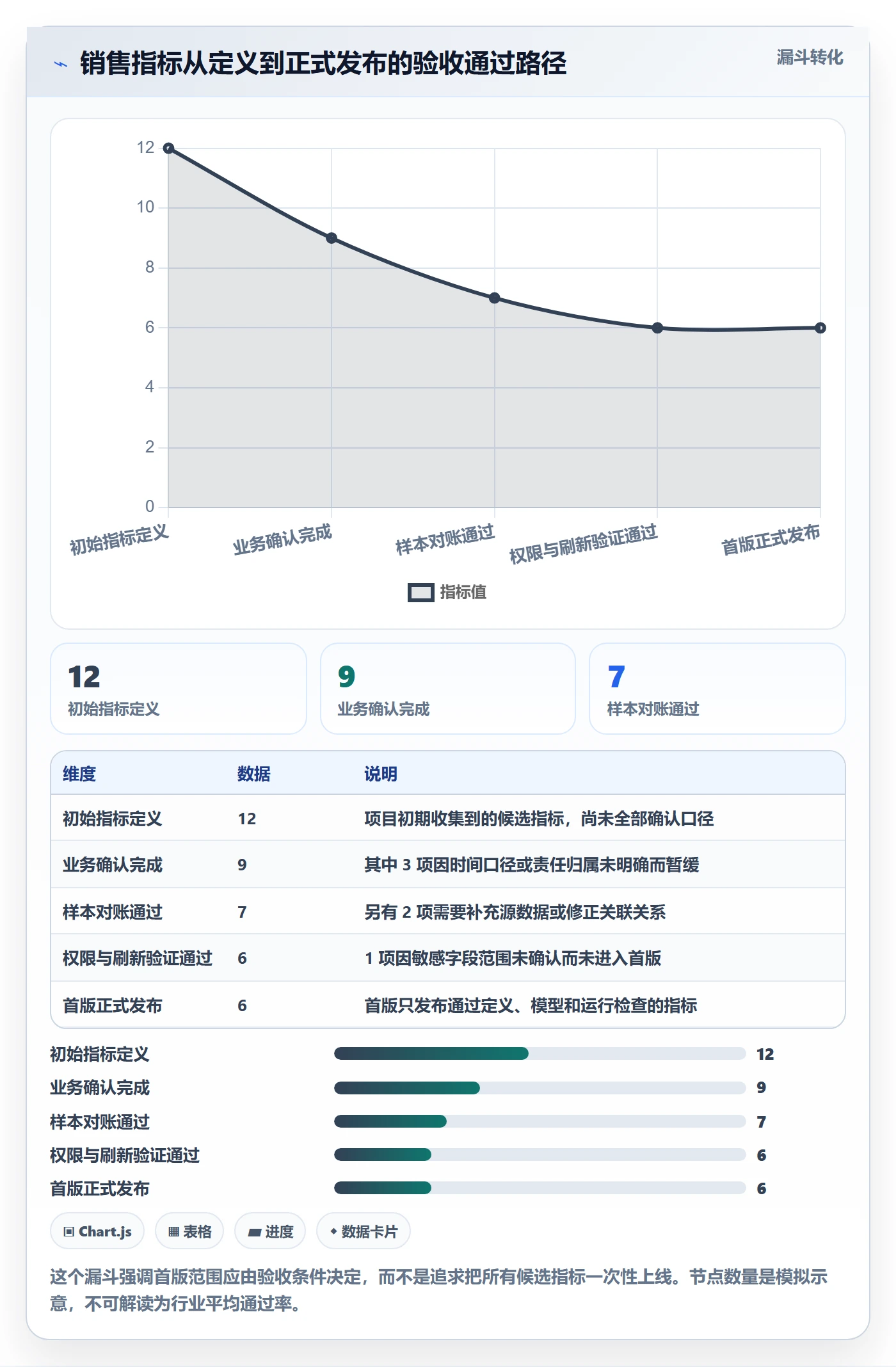Click the 样本对账通过 progress bar
896x1367 pixels.
click(540, 1121)
